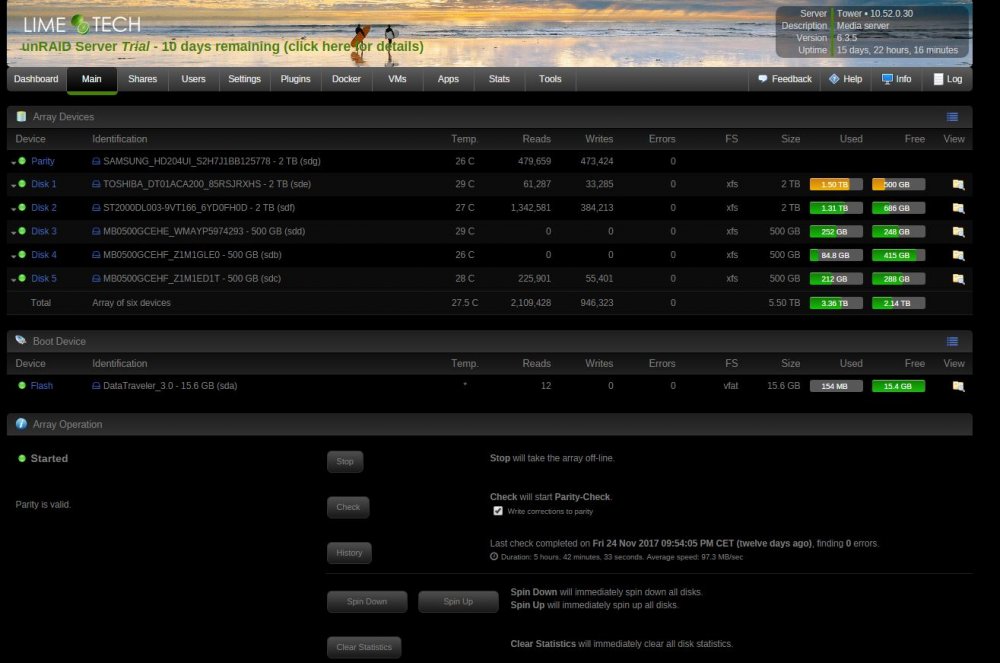The width and height of the screenshot is (1000, 663).
Task: Spin Up all disks
Action: [x=458, y=601]
